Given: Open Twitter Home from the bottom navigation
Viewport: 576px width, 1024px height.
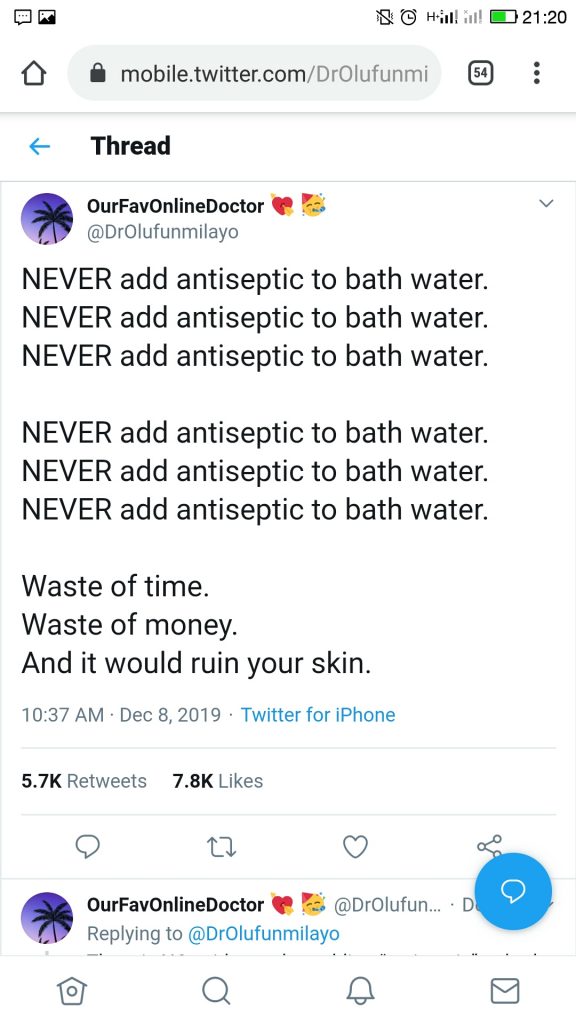Looking at the screenshot, I should pos(71,991).
